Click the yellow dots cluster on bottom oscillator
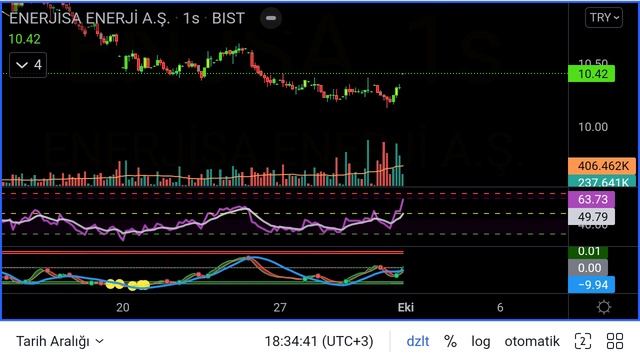The image size is (640, 360). [128, 284]
